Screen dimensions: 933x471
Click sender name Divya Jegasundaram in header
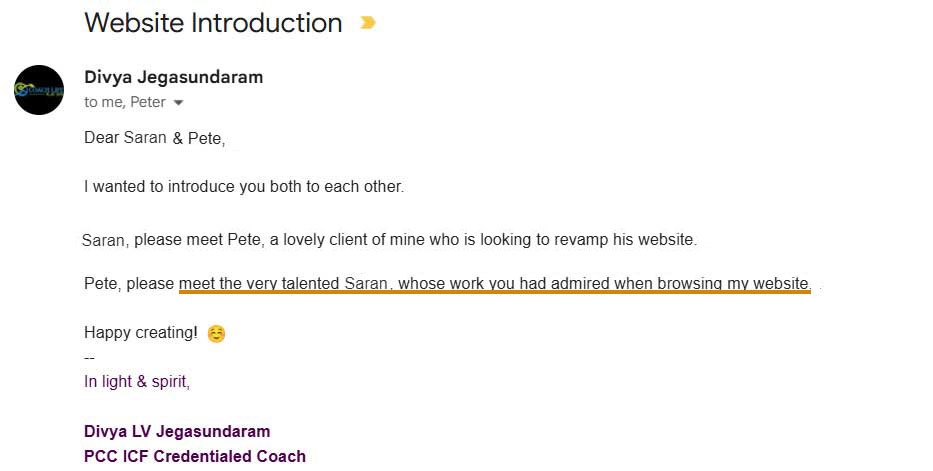(x=173, y=77)
